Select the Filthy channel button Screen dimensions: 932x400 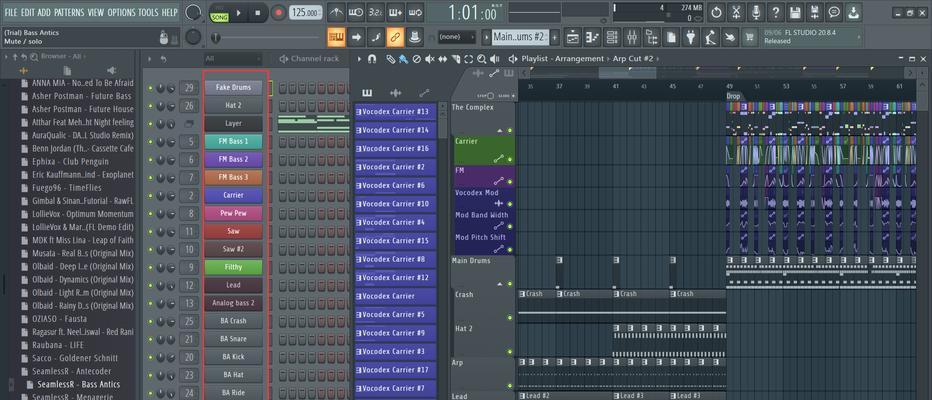234,267
